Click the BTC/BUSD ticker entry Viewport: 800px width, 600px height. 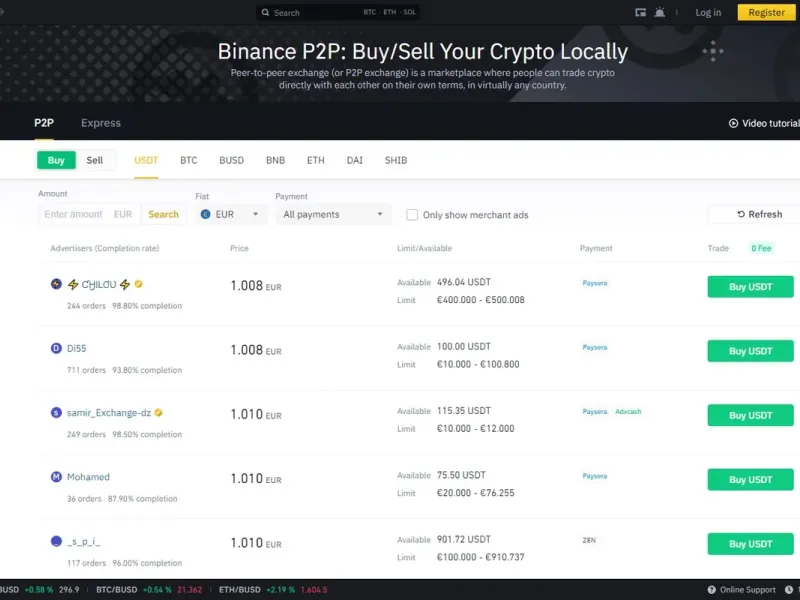(x=149, y=590)
